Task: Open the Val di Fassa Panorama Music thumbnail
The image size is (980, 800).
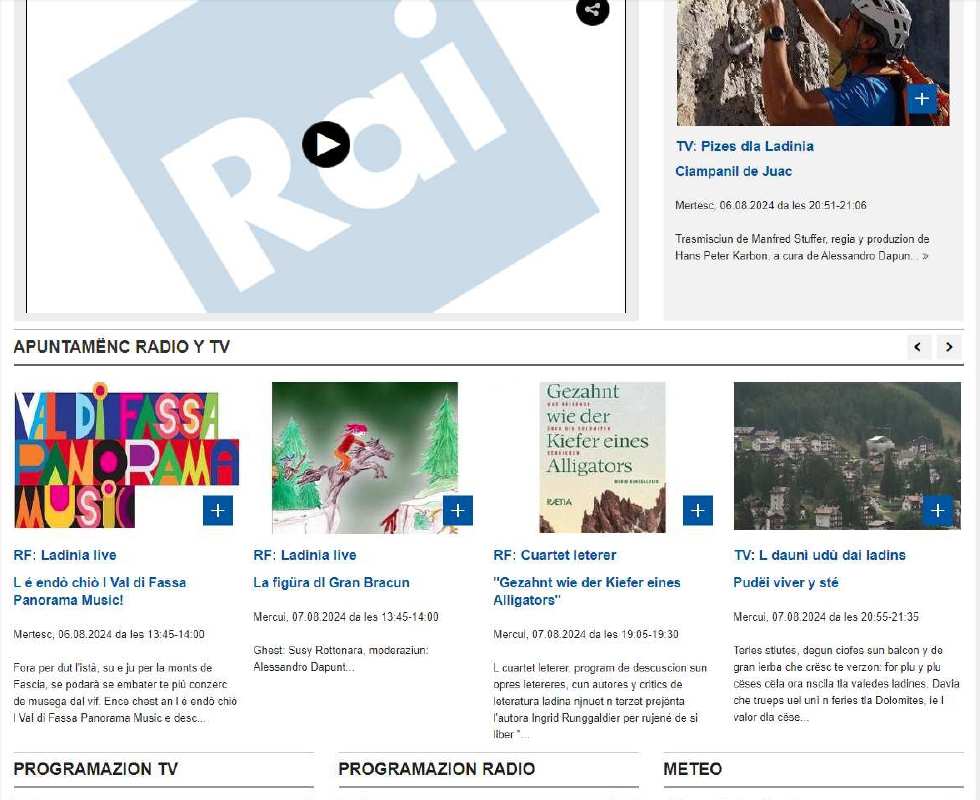Action: (x=126, y=456)
